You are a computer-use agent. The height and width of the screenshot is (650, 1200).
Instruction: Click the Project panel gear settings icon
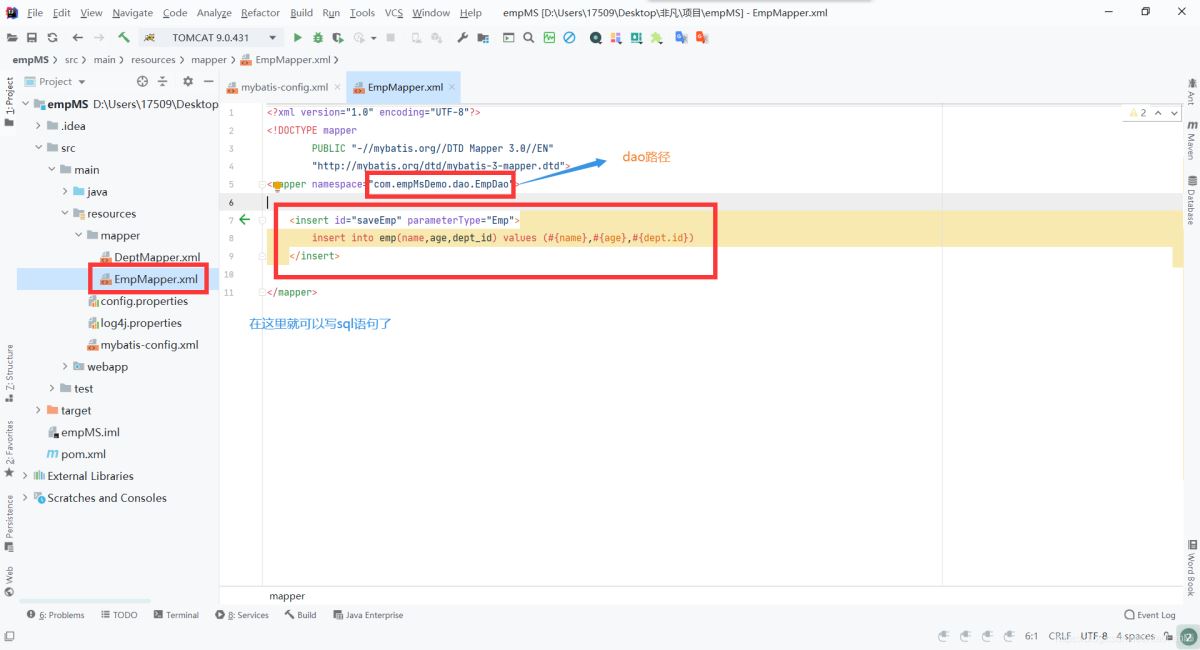click(187, 82)
